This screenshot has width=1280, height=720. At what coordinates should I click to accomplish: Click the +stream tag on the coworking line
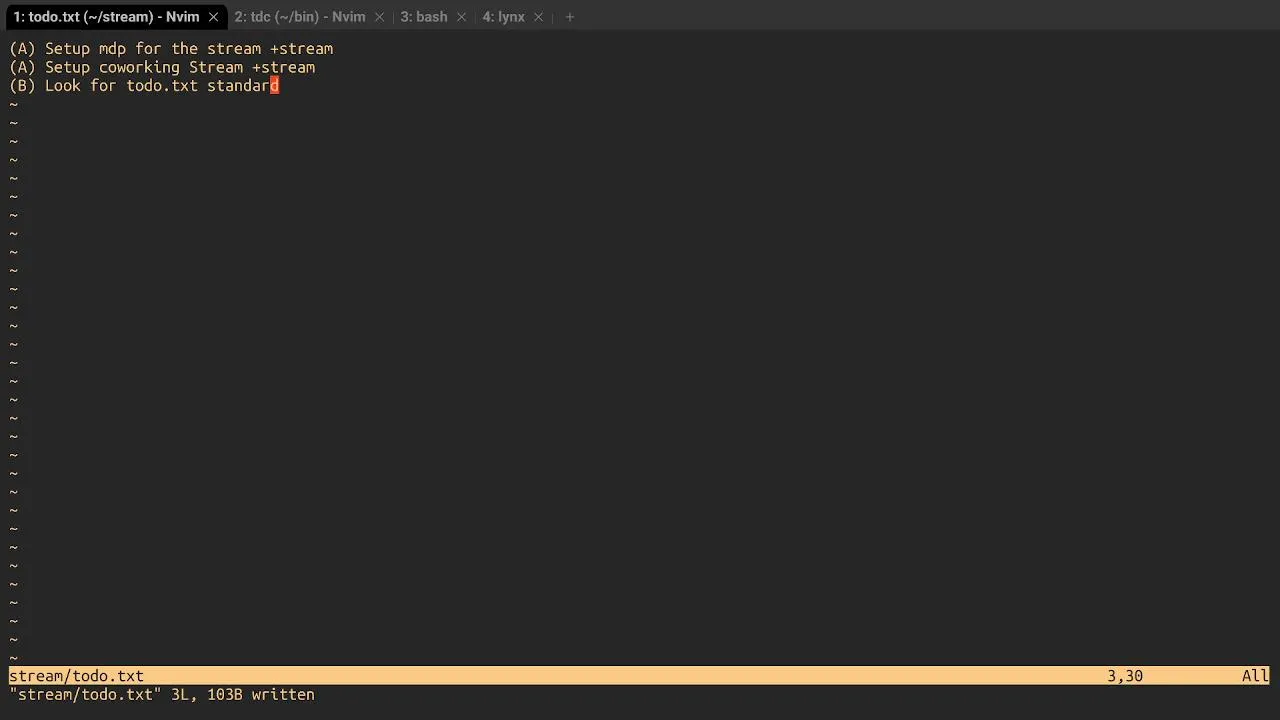click(x=283, y=67)
